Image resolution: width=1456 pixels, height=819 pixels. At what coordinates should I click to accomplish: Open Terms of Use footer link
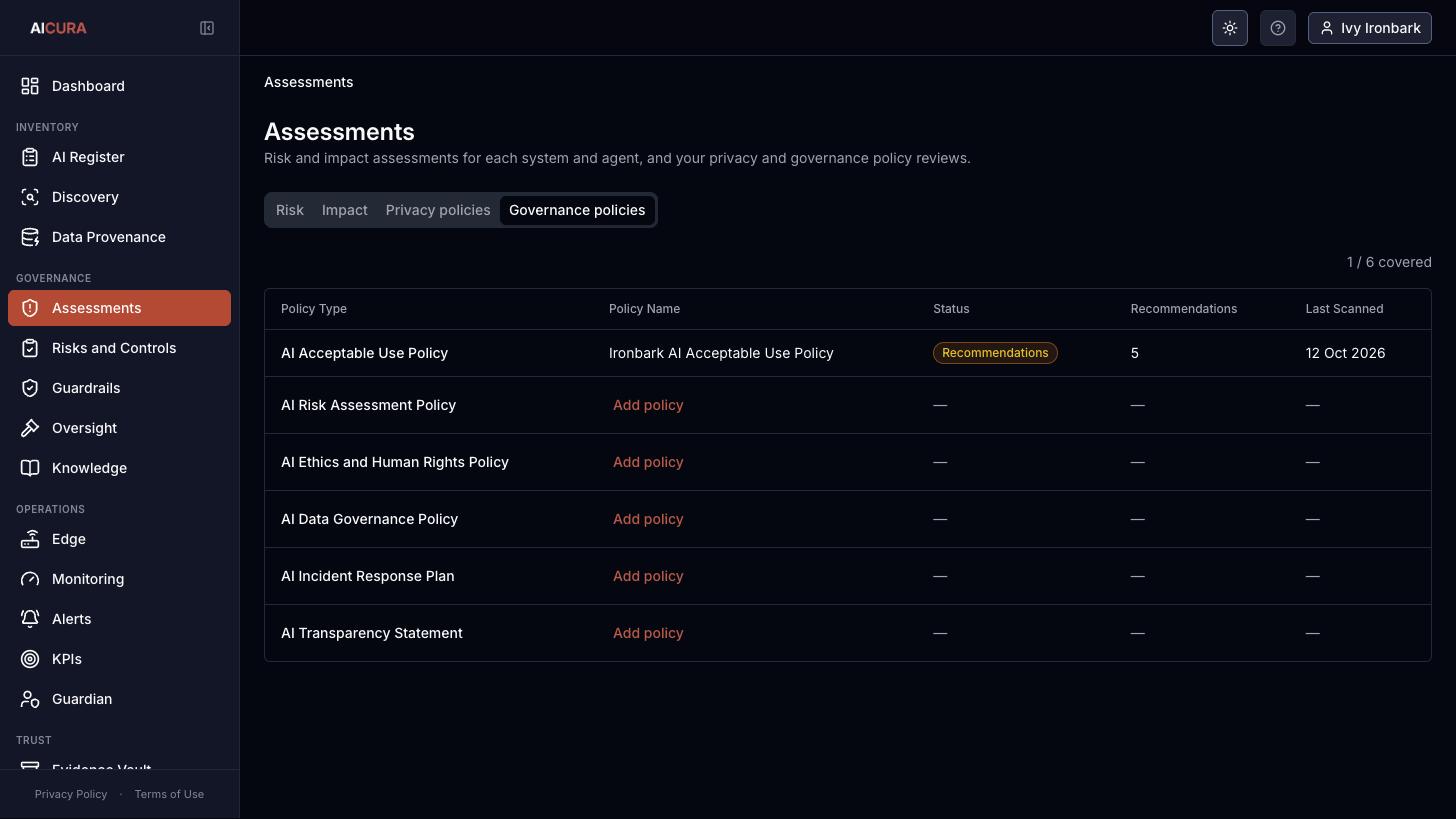tap(169, 794)
